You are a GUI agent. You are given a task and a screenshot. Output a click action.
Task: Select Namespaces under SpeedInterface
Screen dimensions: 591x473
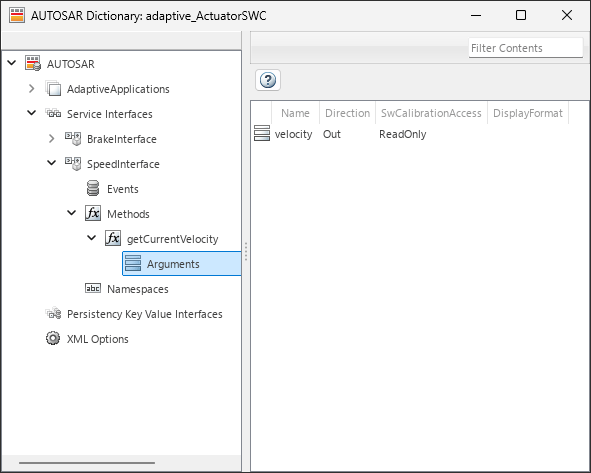pos(138,289)
